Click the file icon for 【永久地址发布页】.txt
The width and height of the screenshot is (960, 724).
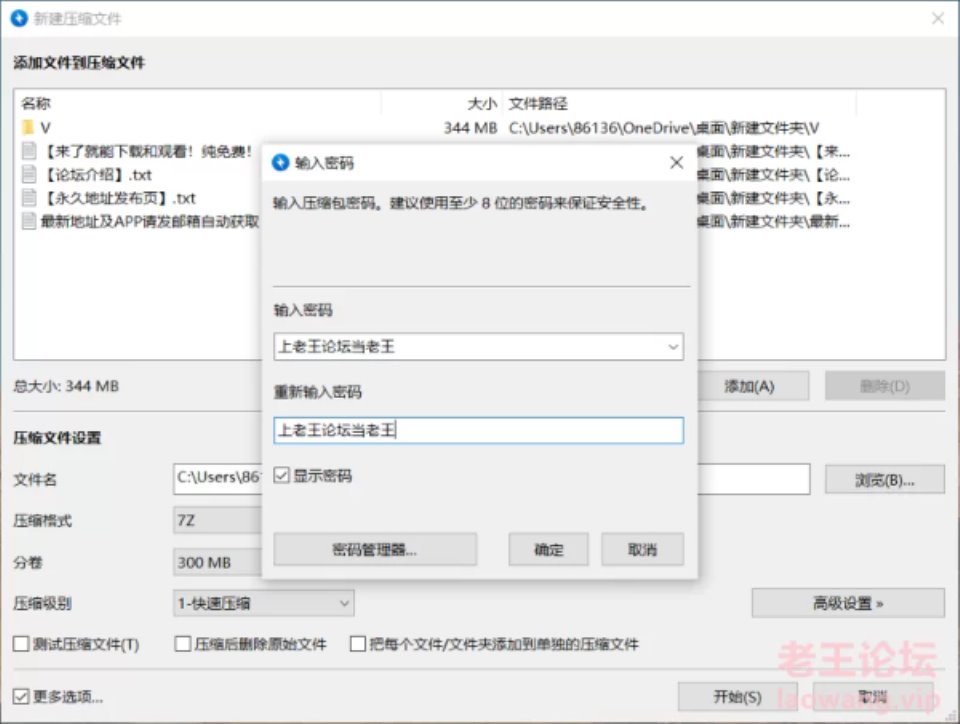pyautogui.click(x=28, y=198)
